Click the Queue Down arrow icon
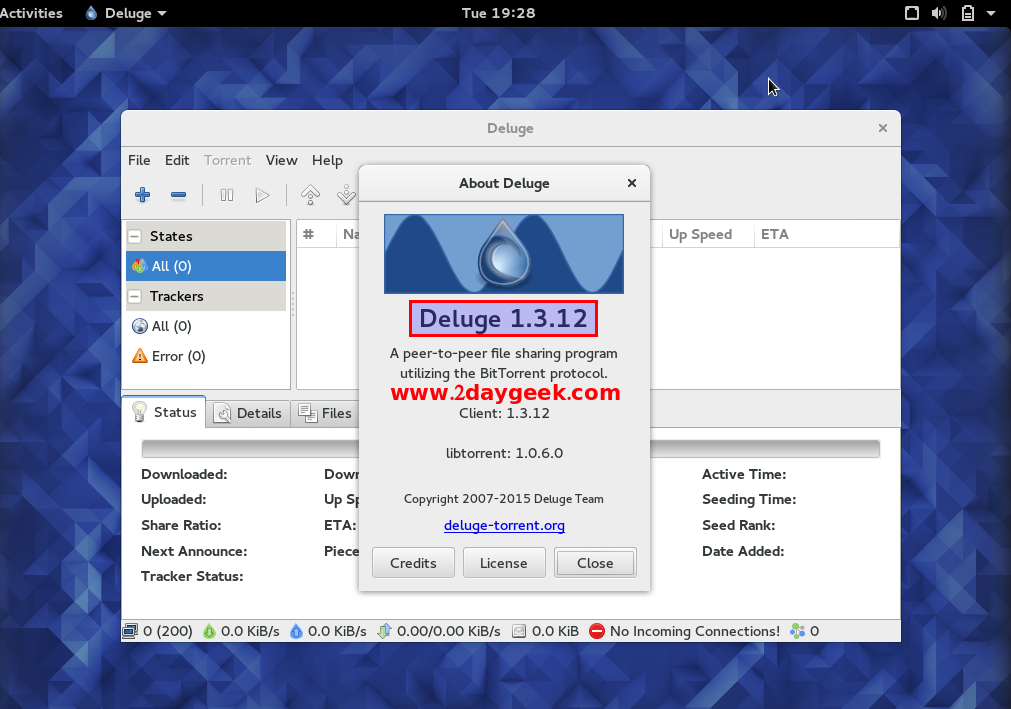Viewport: 1011px width, 709px height. 346,195
